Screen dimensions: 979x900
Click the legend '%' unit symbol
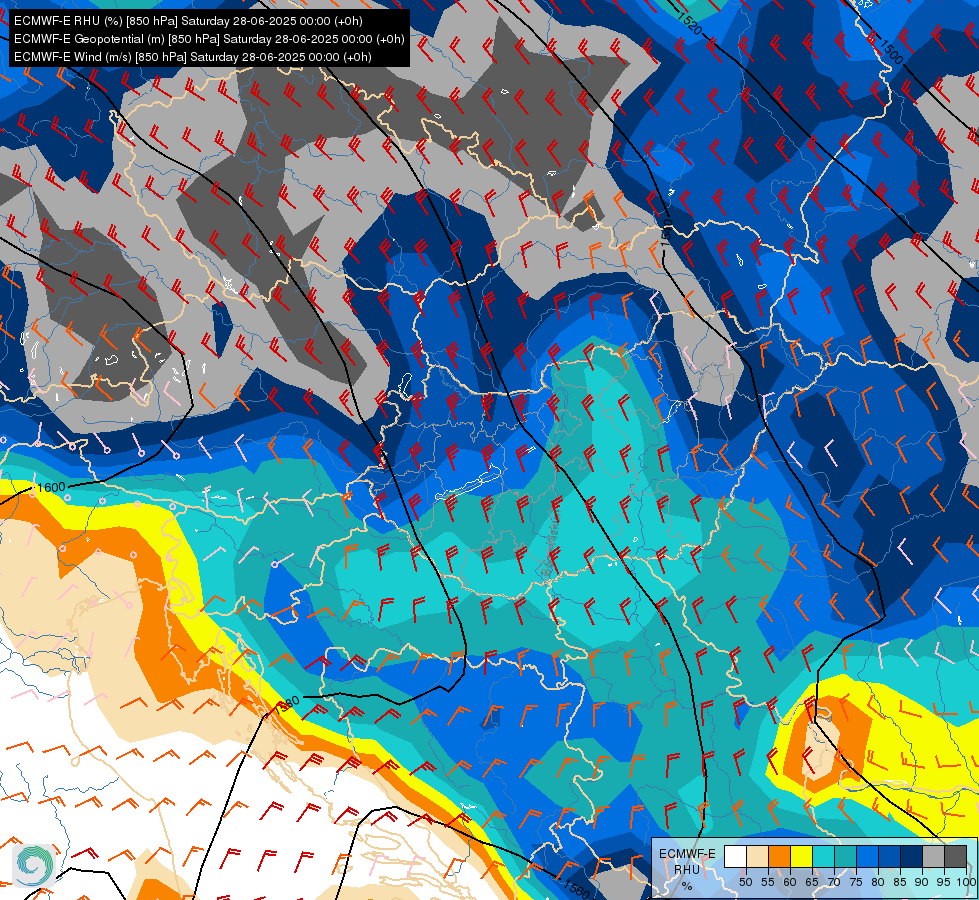(687, 886)
